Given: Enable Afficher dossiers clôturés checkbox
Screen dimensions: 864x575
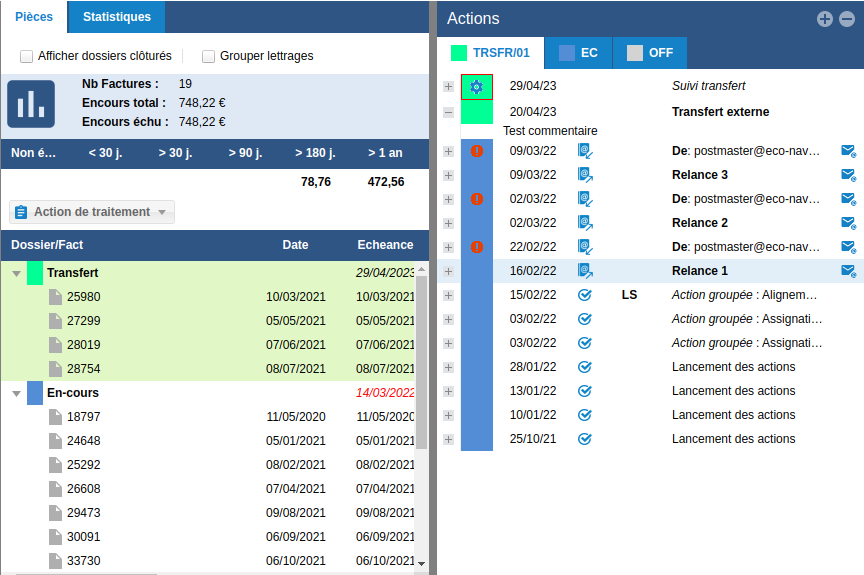Looking at the screenshot, I should tap(27, 56).
